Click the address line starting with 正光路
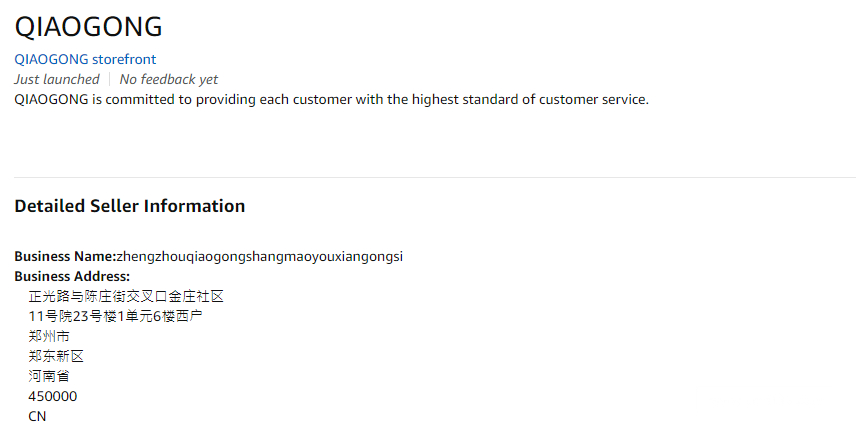The width and height of the screenshot is (856, 433). pyautogui.click(x=126, y=296)
